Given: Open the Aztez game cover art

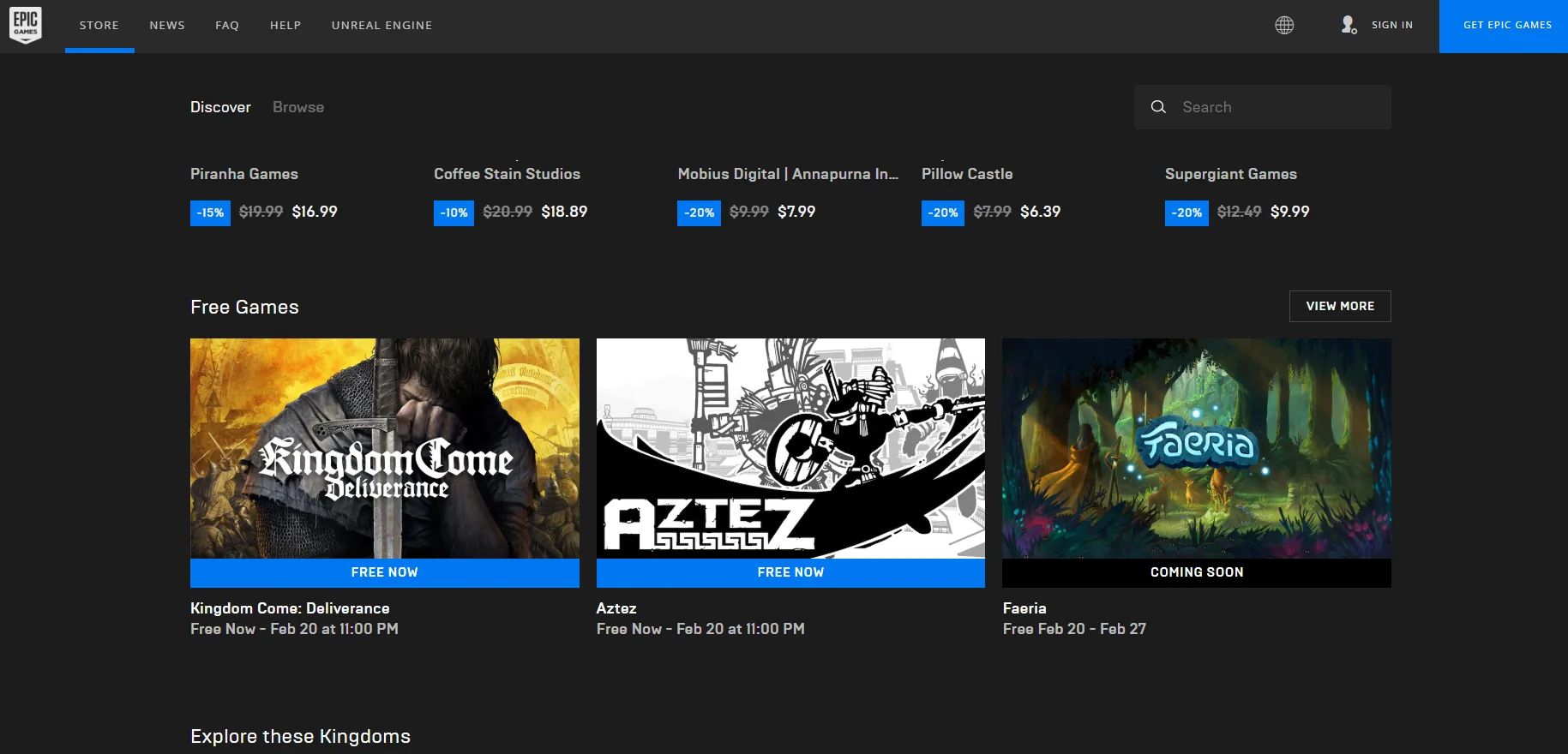Looking at the screenshot, I should (790, 448).
